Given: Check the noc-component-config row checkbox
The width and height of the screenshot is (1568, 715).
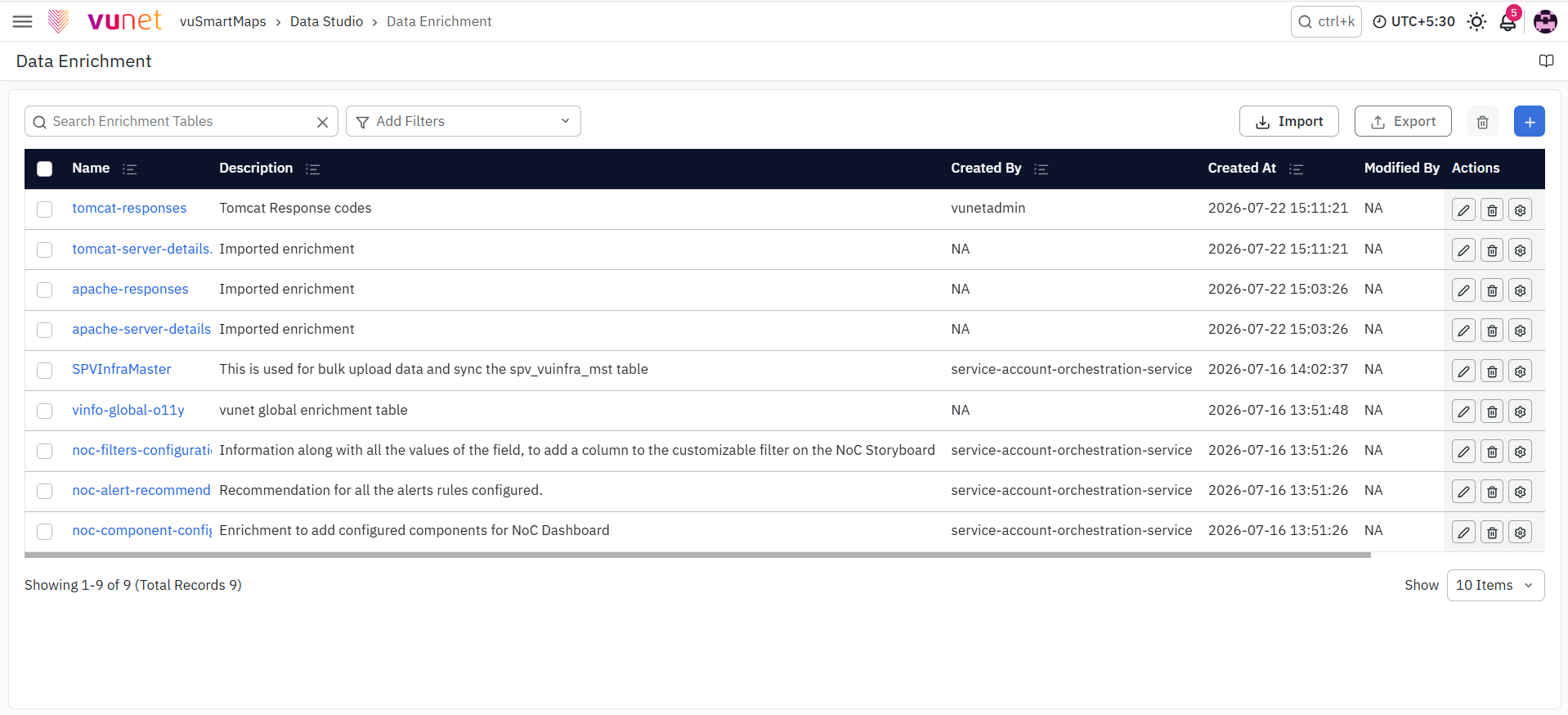Looking at the screenshot, I should click(45, 532).
